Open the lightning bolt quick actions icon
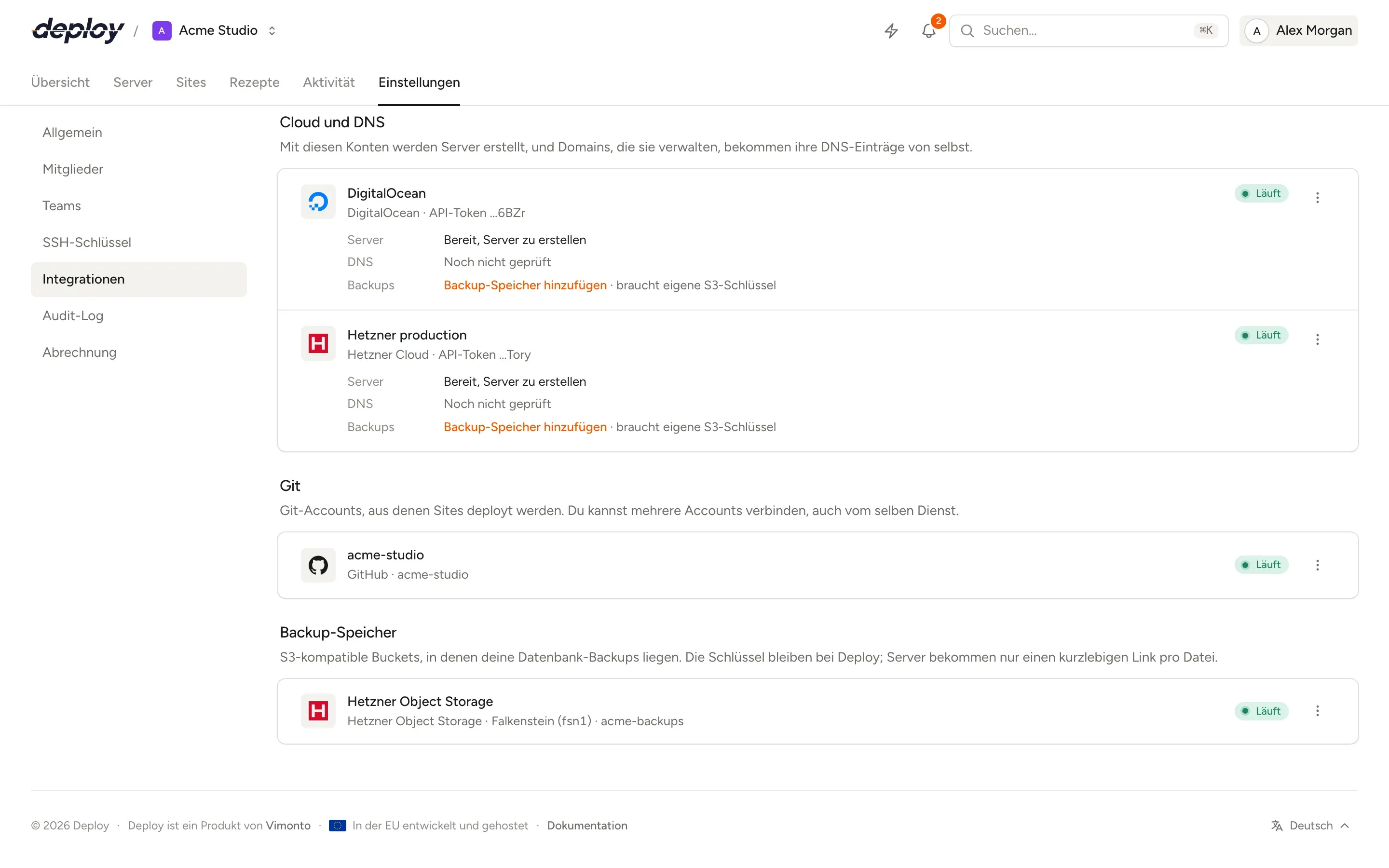Viewport: 1389px width, 868px height. click(x=891, y=30)
